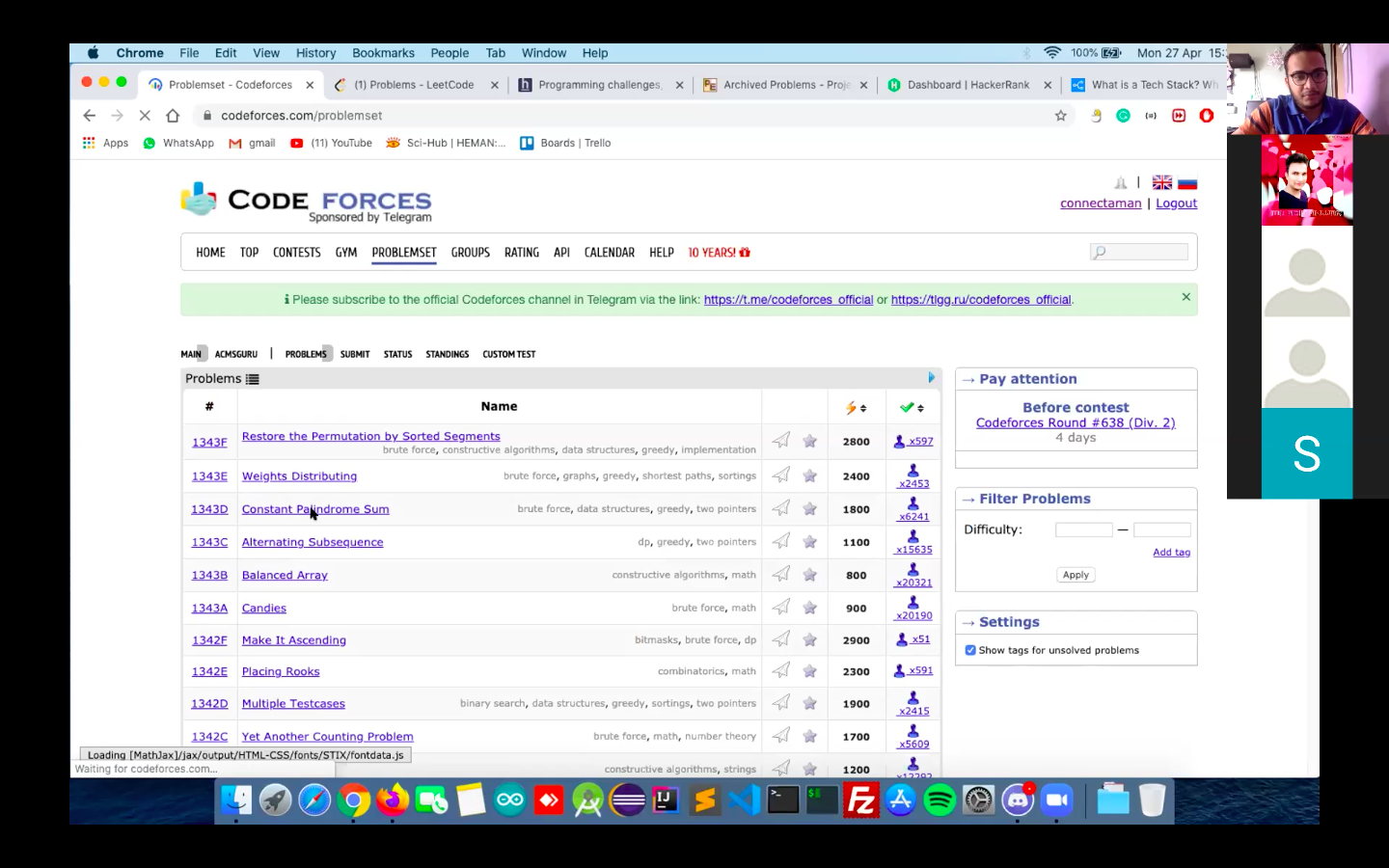Open Zoom app in the dock

point(1056,800)
